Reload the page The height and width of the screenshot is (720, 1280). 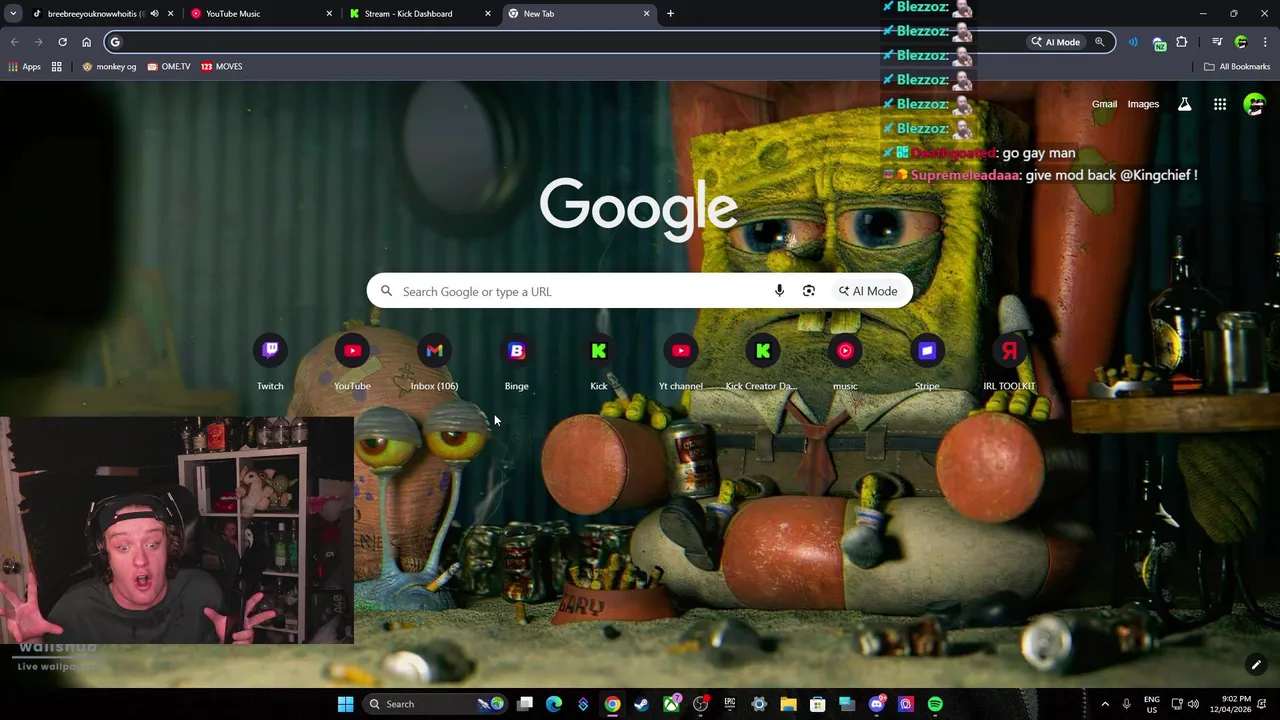click(x=62, y=42)
